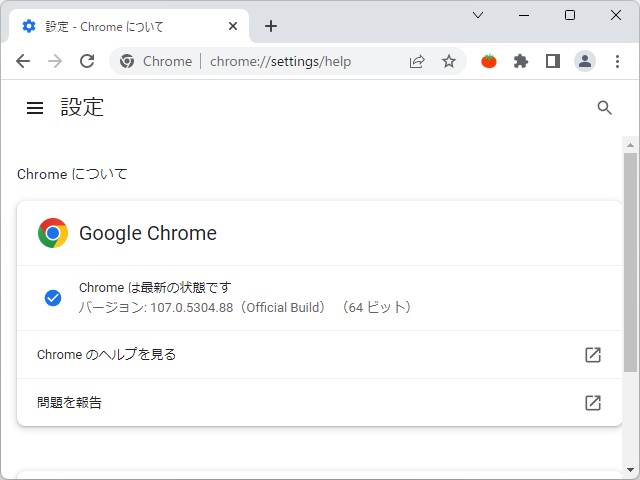Minimize the Chrome window

[524, 16]
